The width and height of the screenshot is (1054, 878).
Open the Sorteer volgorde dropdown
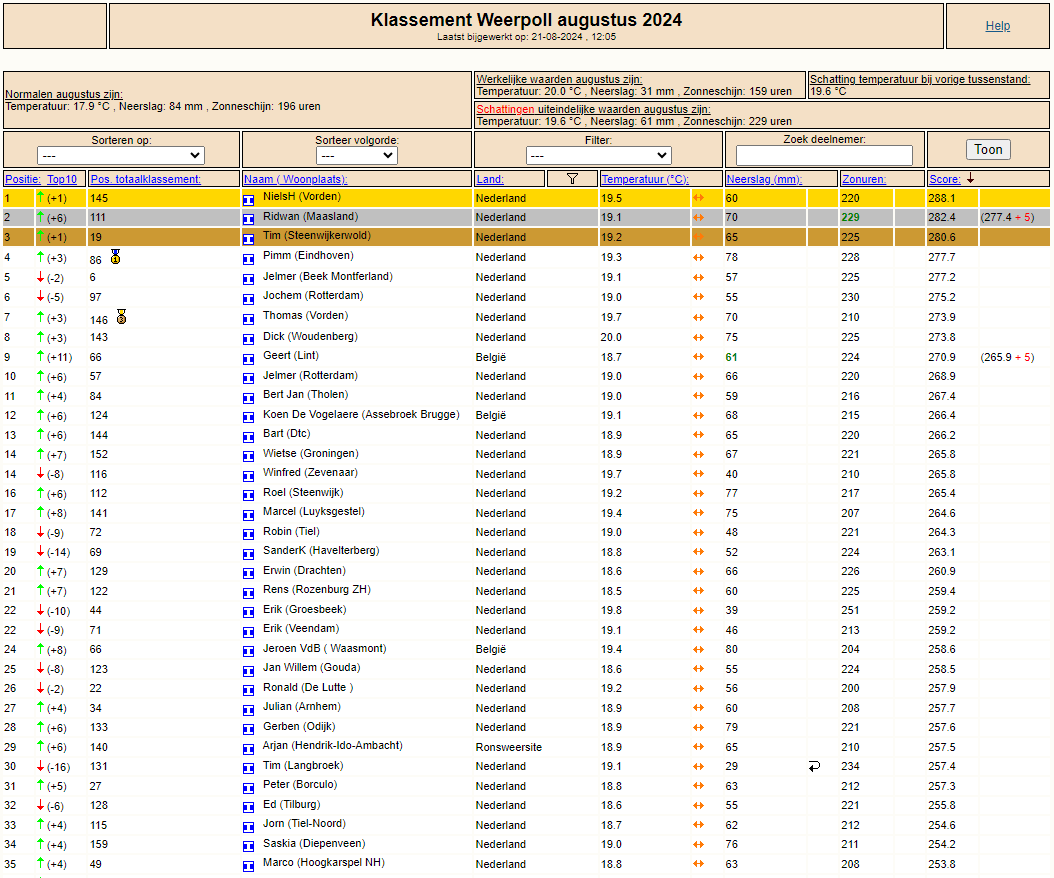pyautogui.click(x=356, y=155)
